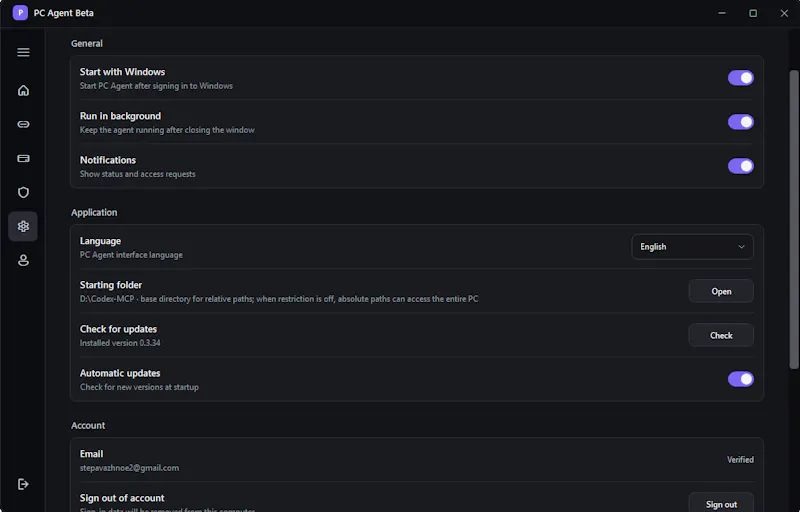Image resolution: width=800 pixels, height=512 pixels.
Task: Click the Sign out button
Action: pos(721,504)
